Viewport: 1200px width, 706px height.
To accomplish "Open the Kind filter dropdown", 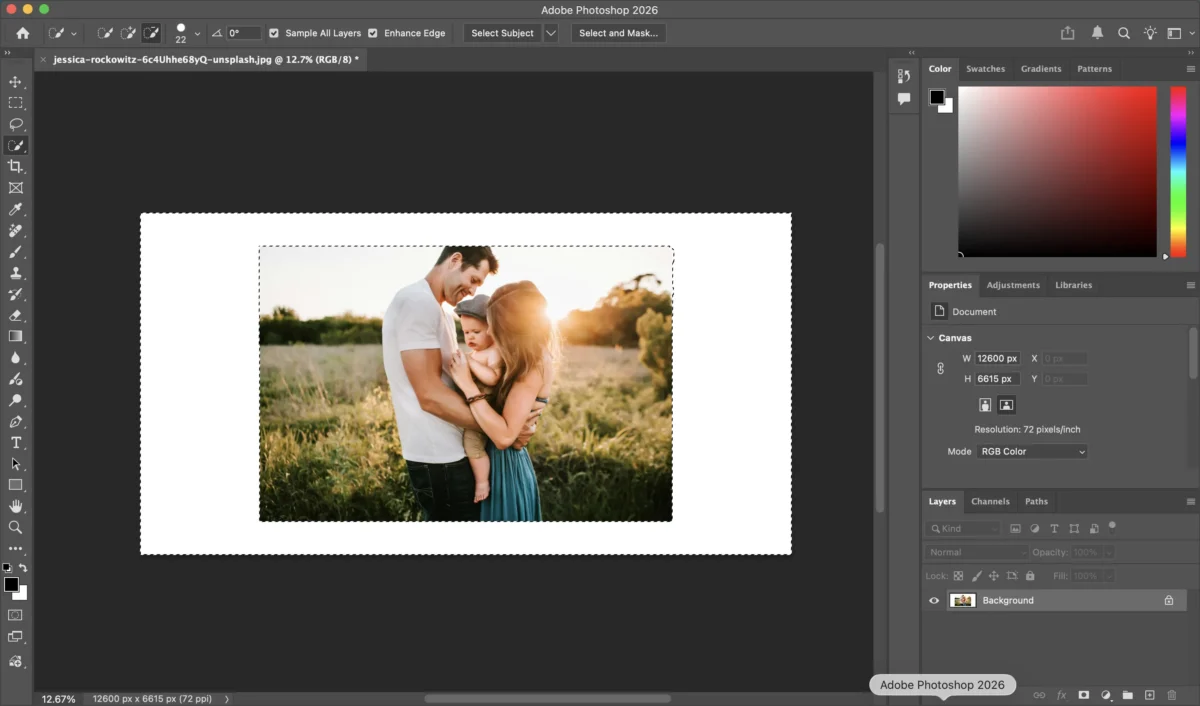I will tap(963, 528).
